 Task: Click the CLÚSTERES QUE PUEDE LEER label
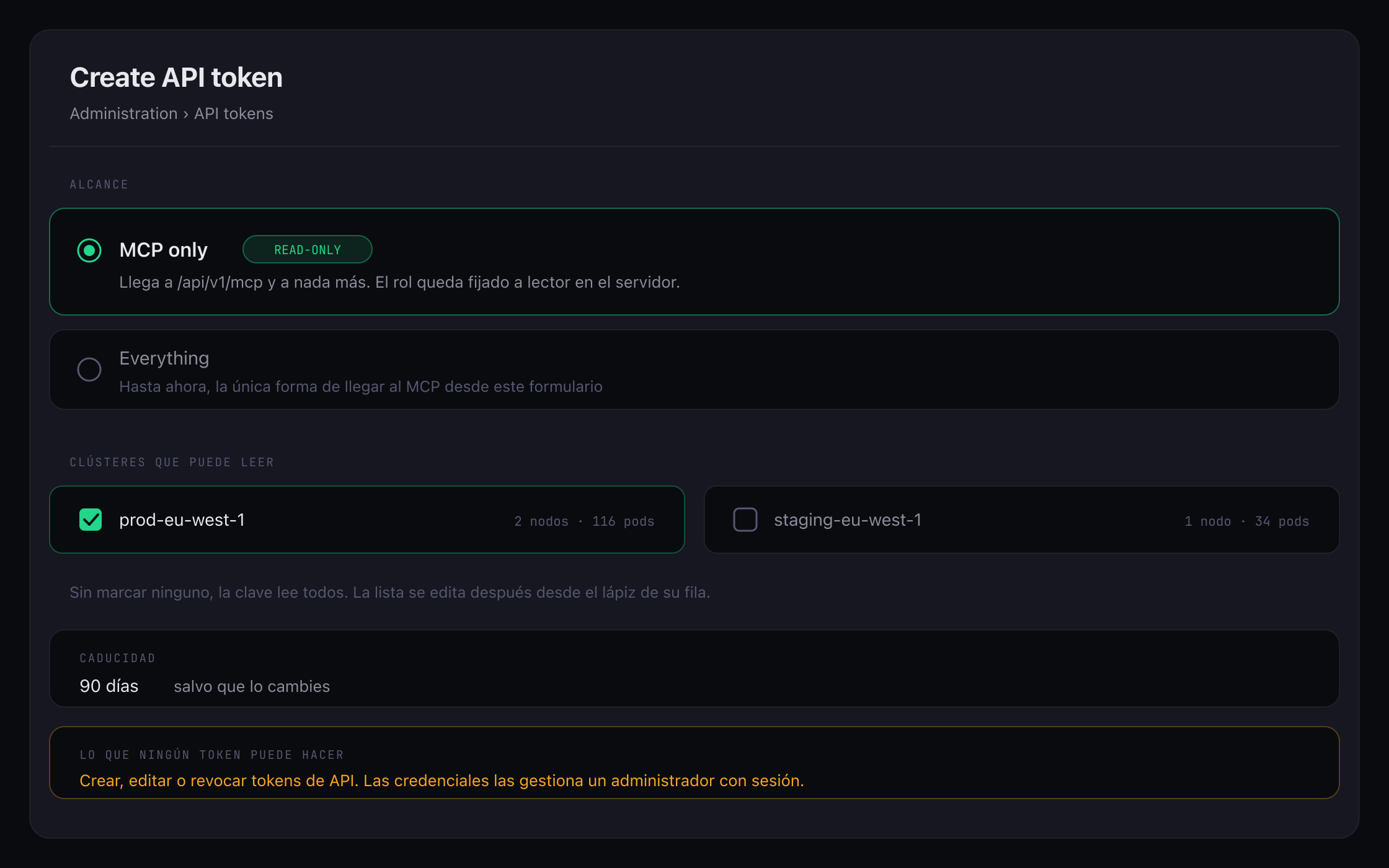[172, 462]
